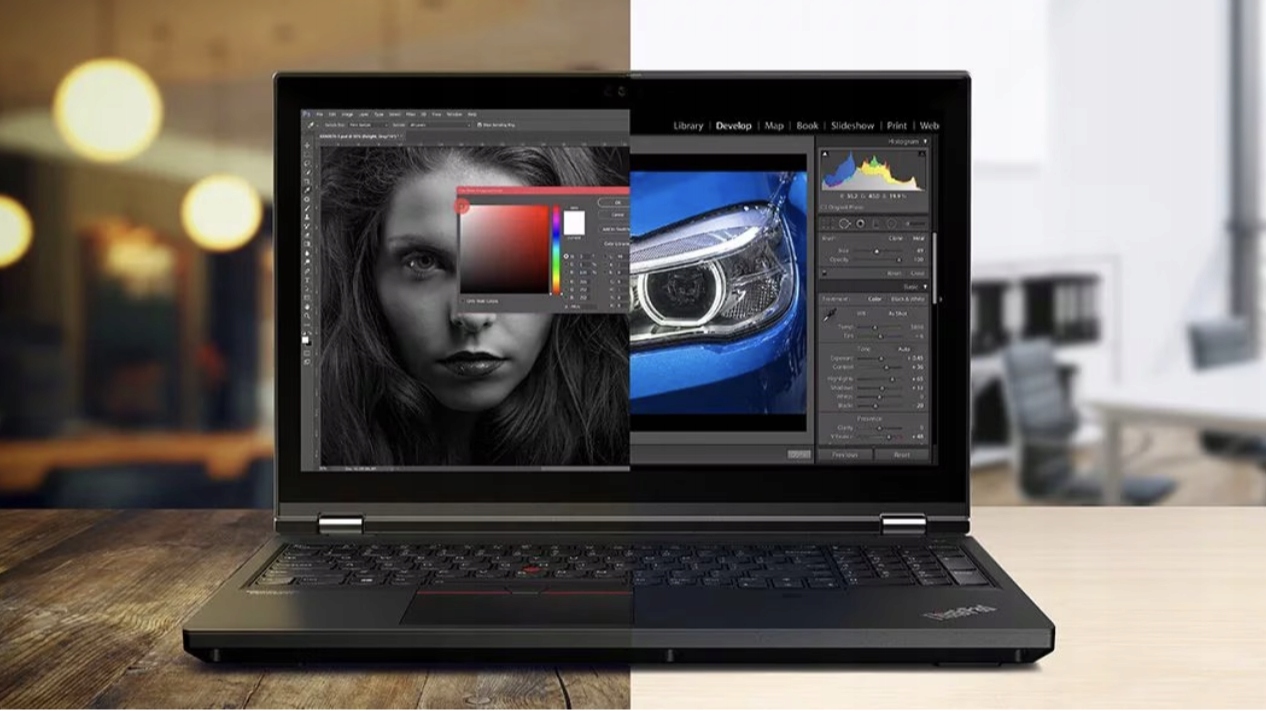Click the Reset button in Develop panel
Screen dimensions: 1266x711
901,455
